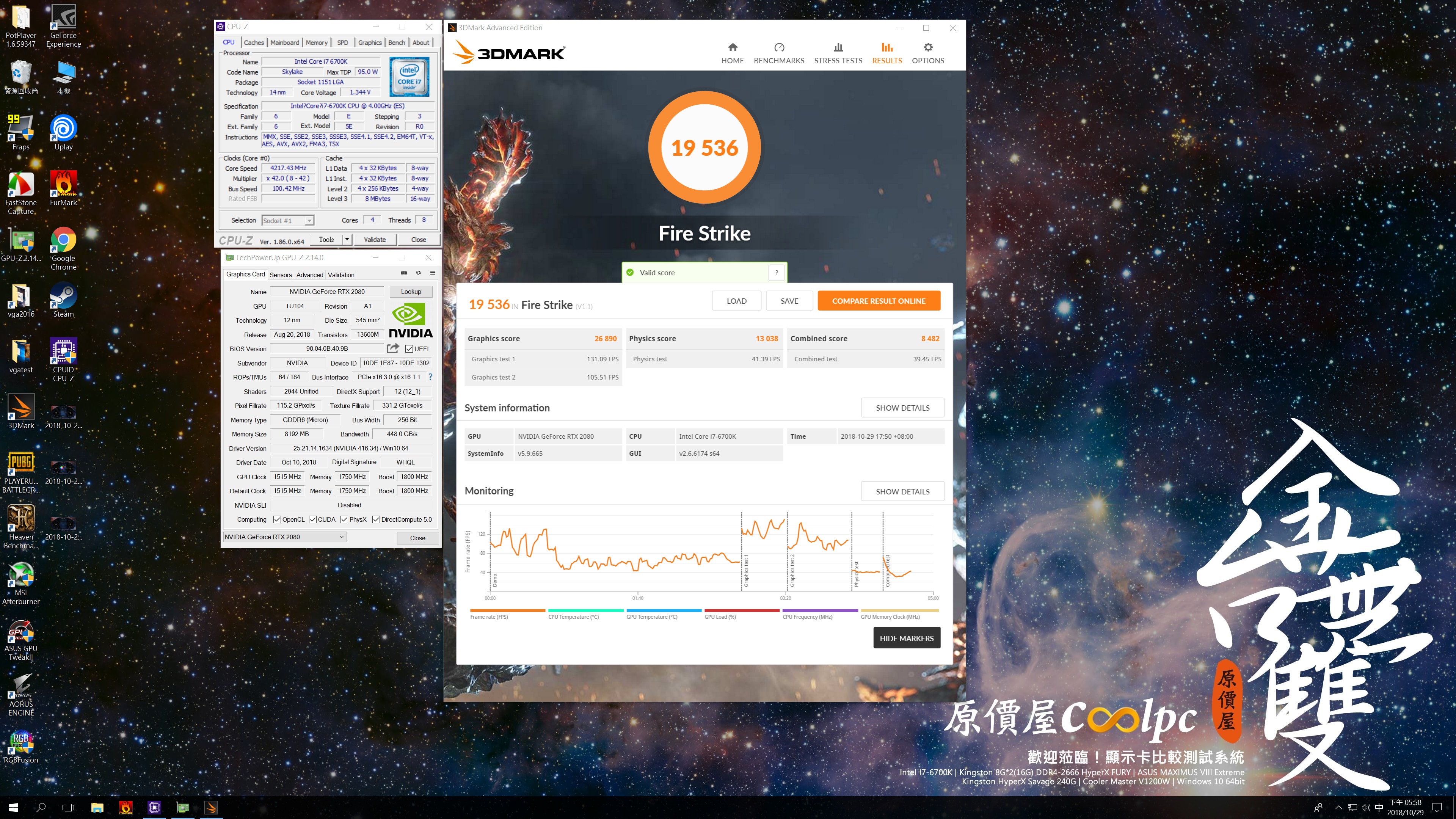Switch to CPU-Z Mainboard tab
Screen dimensions: 1456x819
click(x=285, y=42)
